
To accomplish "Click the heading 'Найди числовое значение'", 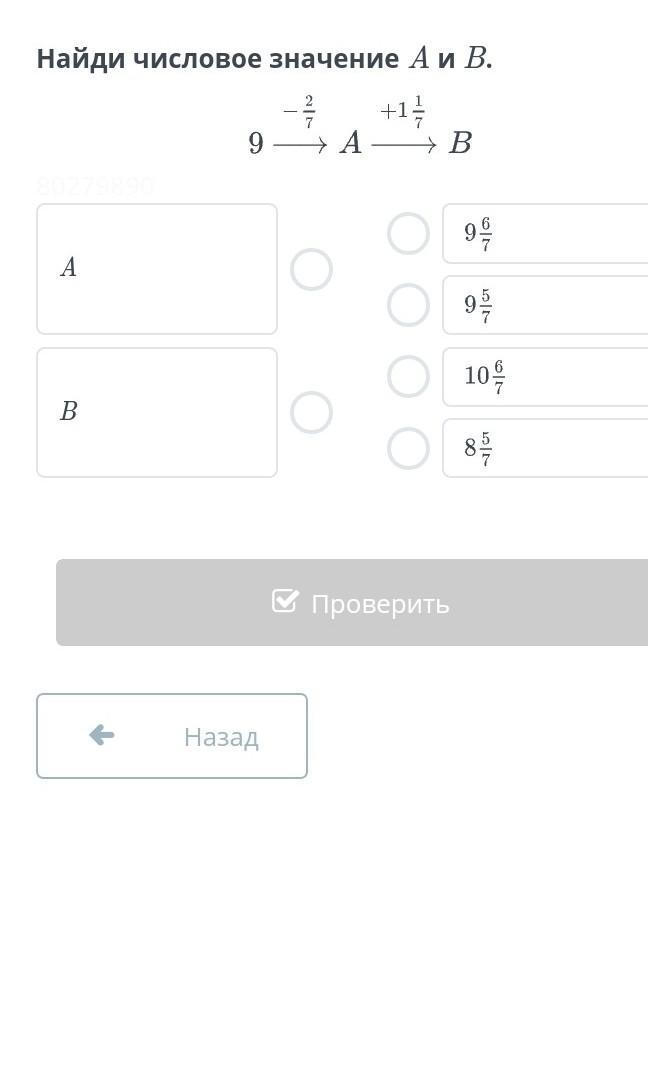I will point(217,59).
